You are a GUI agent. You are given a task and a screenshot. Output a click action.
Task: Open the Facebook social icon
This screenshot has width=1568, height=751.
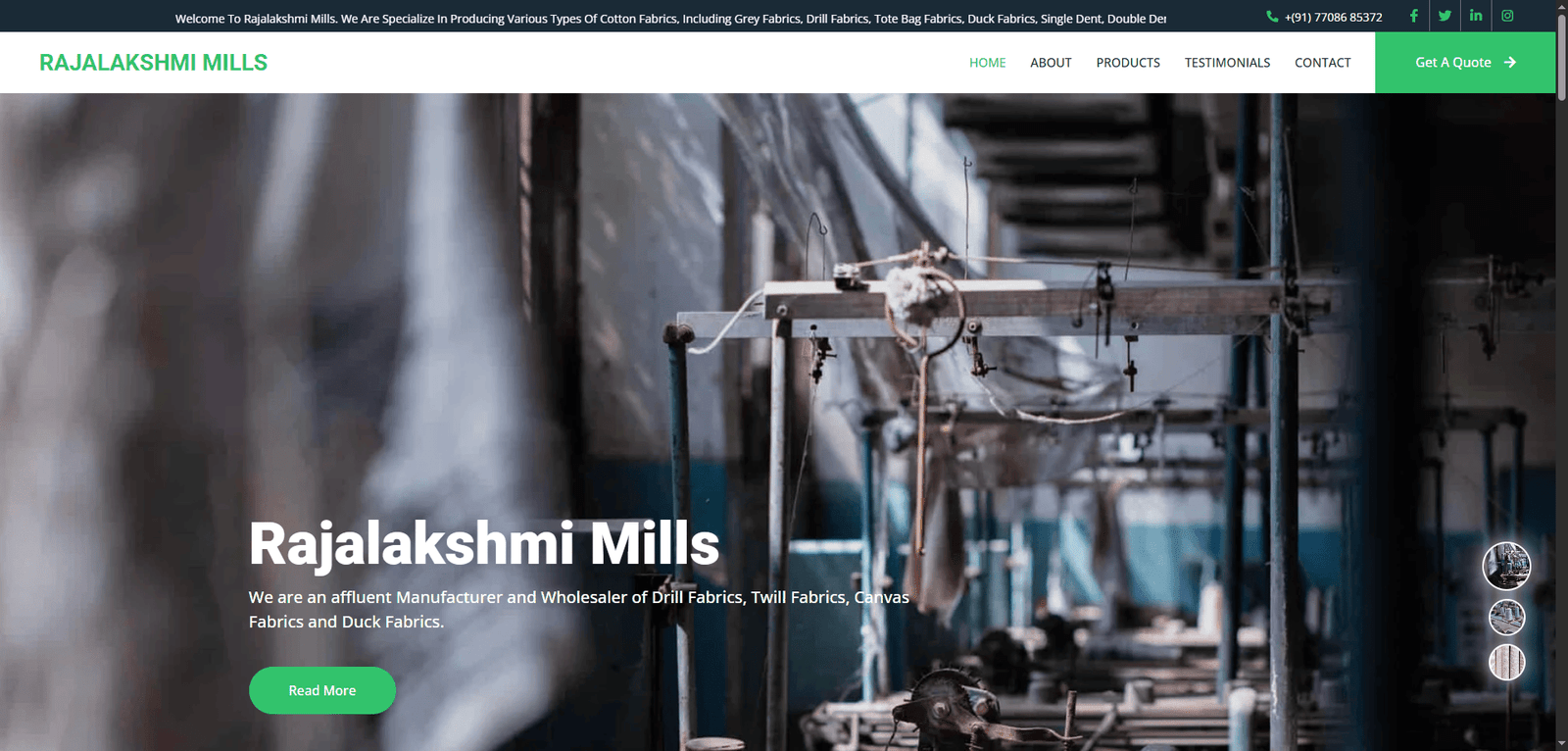pos(1413,16)
